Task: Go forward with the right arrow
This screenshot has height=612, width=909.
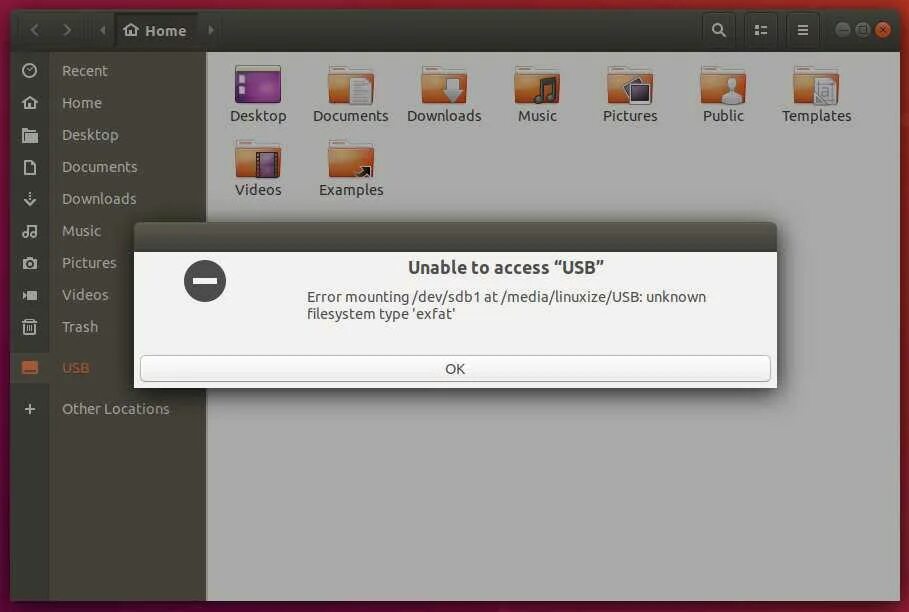Action: (67, 30)
